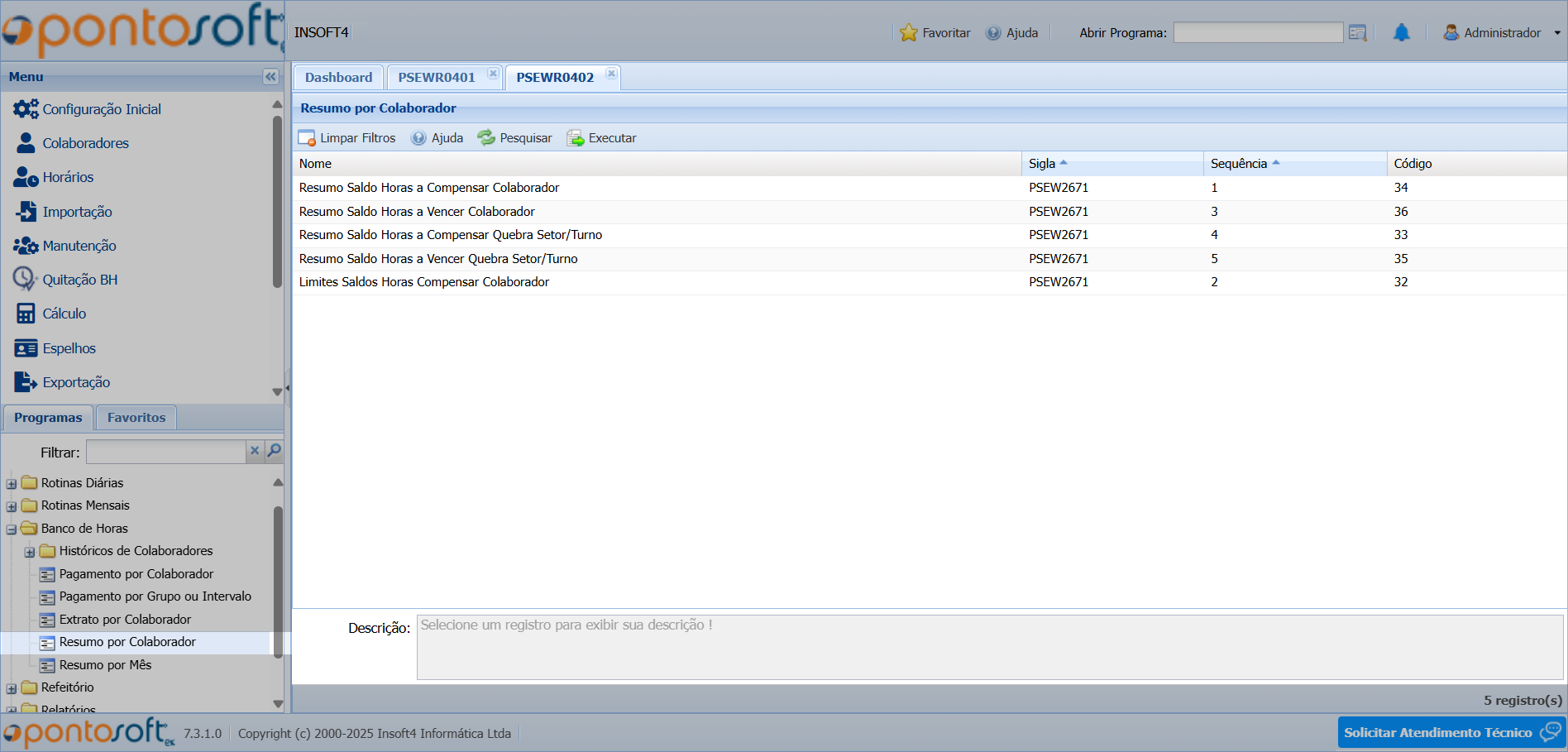Sort the table by Sequência column
The width and height of the screenshot is (1568, 752).
[1238, 164]
